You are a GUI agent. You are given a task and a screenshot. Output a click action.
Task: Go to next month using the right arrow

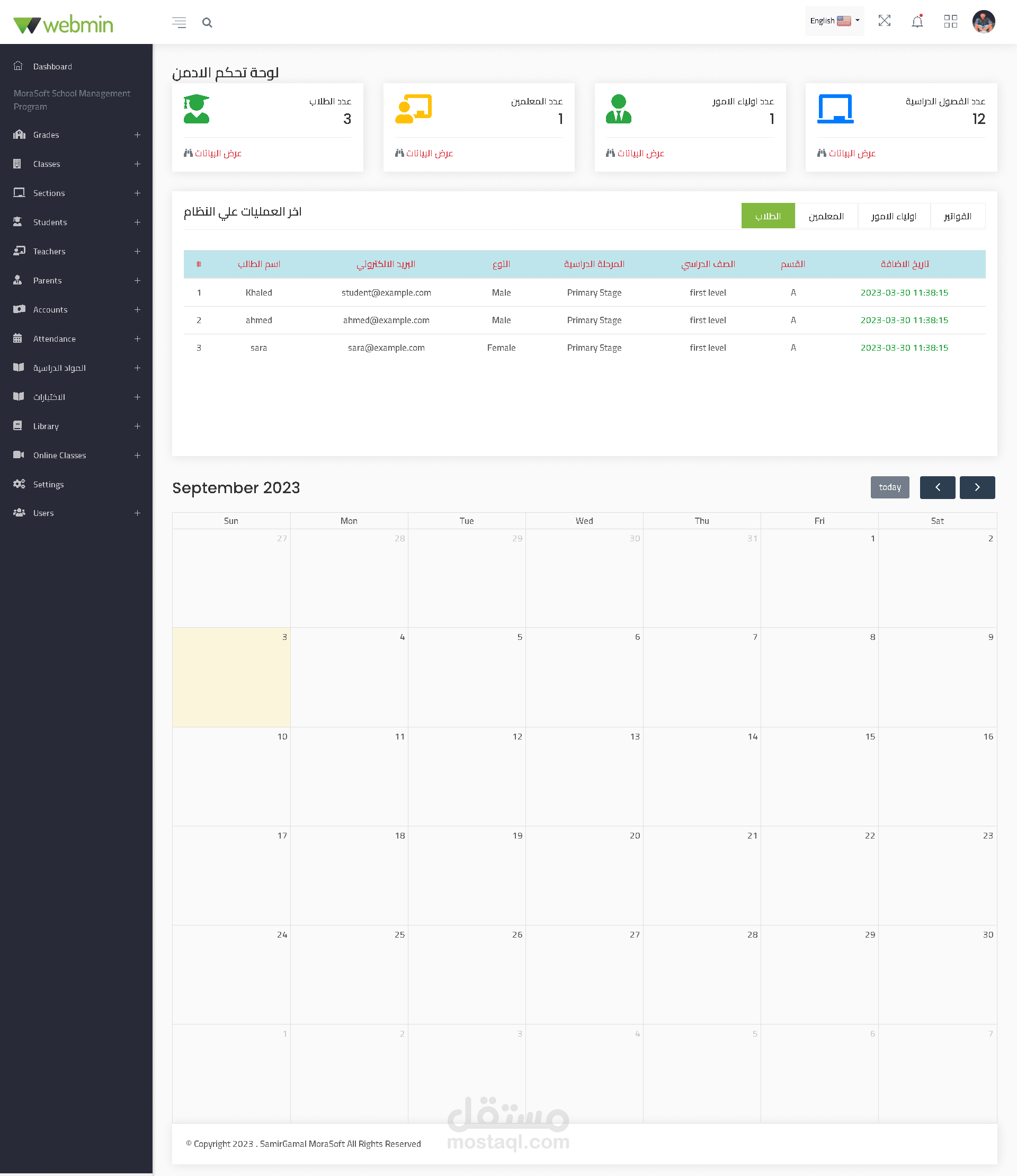(x=977, y=487)
